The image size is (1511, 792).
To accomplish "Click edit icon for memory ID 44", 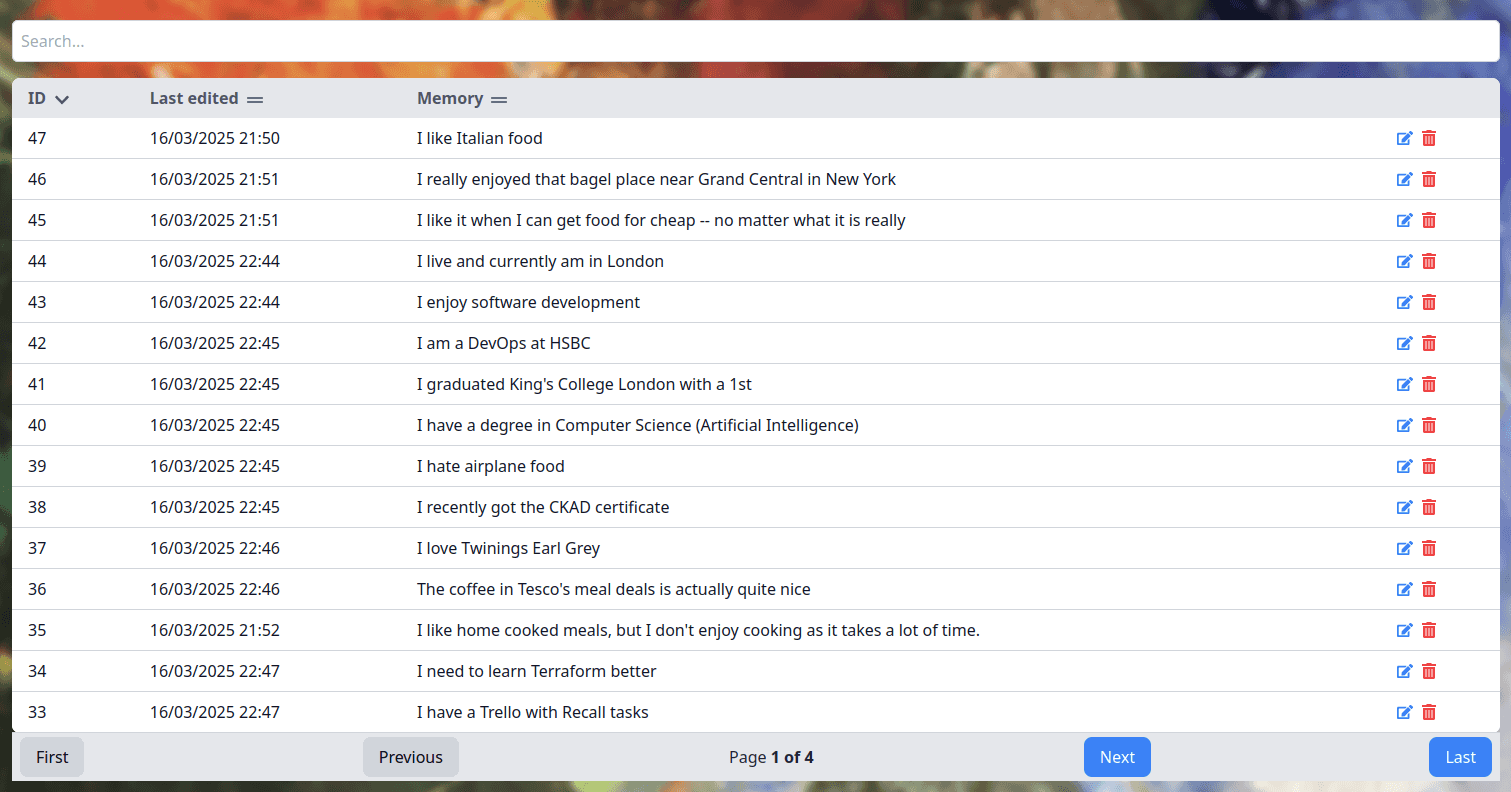I will click(x=1405, y=261).
